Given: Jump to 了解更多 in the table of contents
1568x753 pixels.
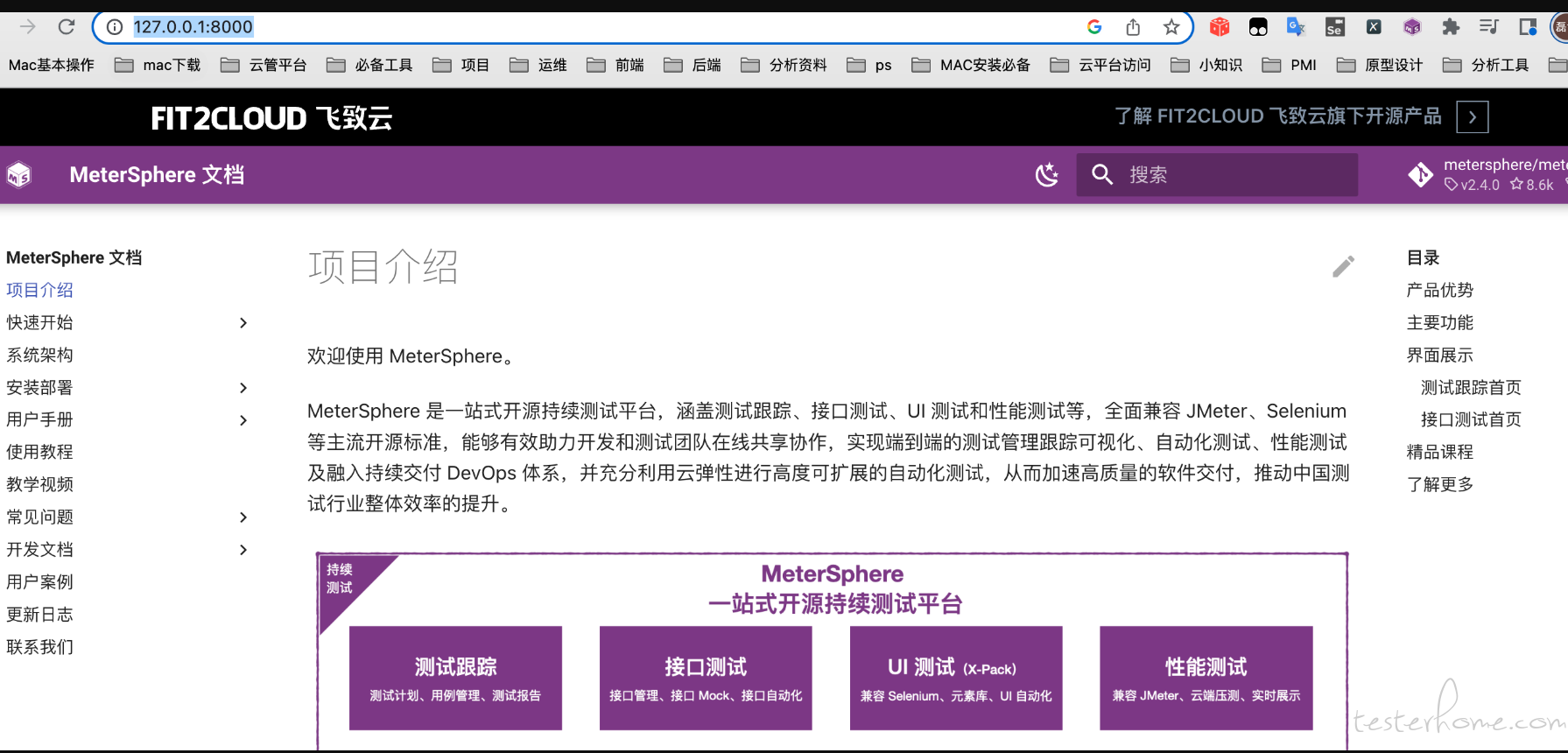Looking at the screenshot, I should tap(1440, 484).
